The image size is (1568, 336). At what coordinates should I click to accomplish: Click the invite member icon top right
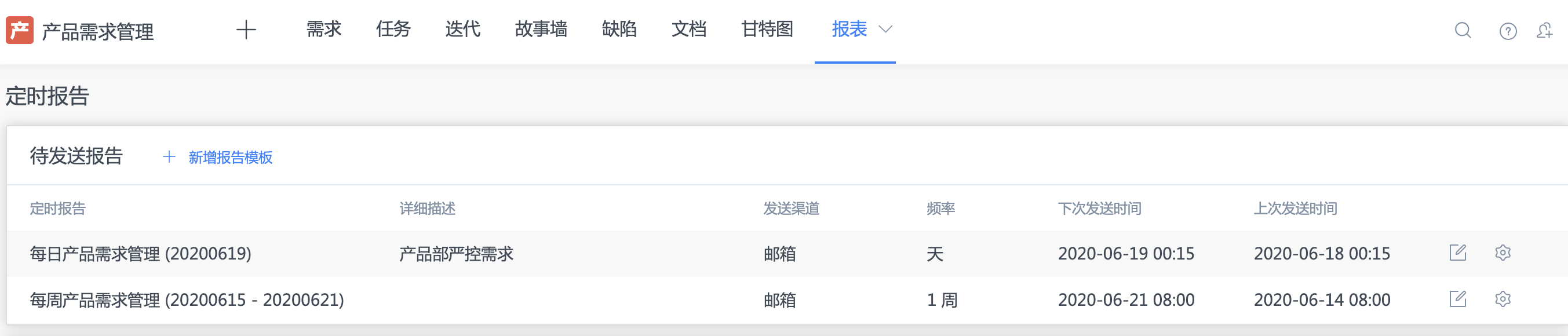pos(1545,31)
